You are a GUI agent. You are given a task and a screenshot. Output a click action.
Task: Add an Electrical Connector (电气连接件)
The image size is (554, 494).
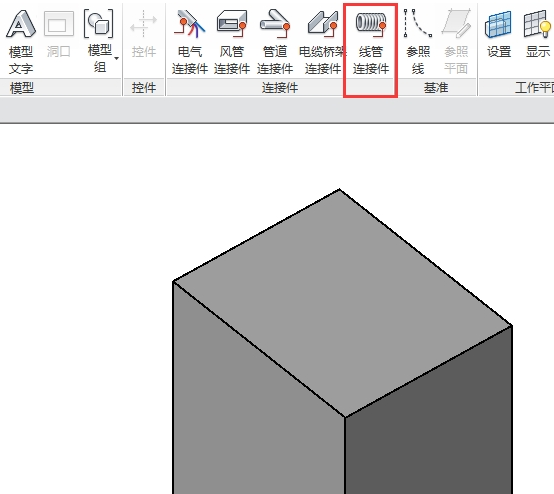pos(190,42)
